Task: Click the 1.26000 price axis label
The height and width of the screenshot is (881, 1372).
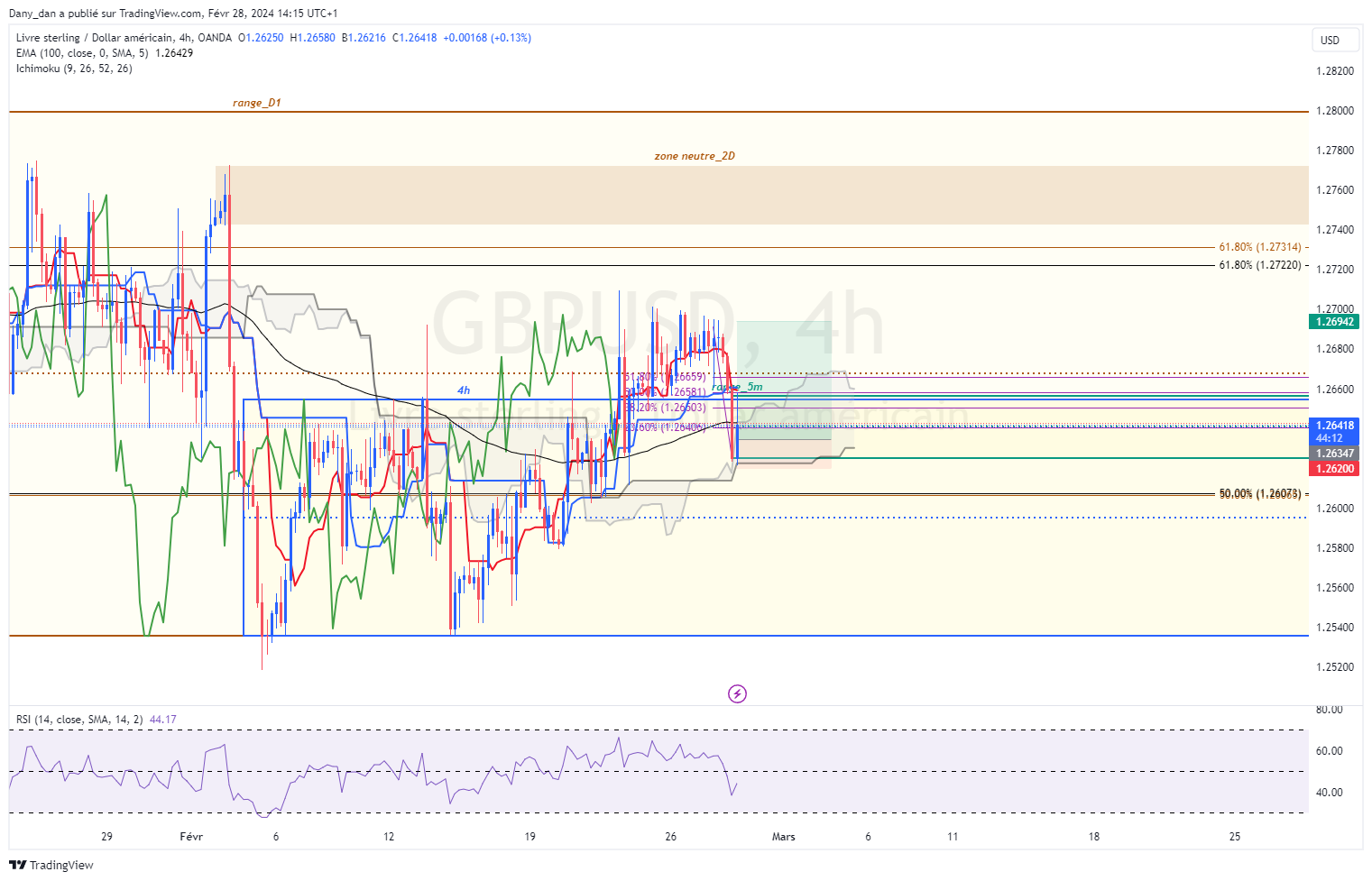Action: point(1335,509)
